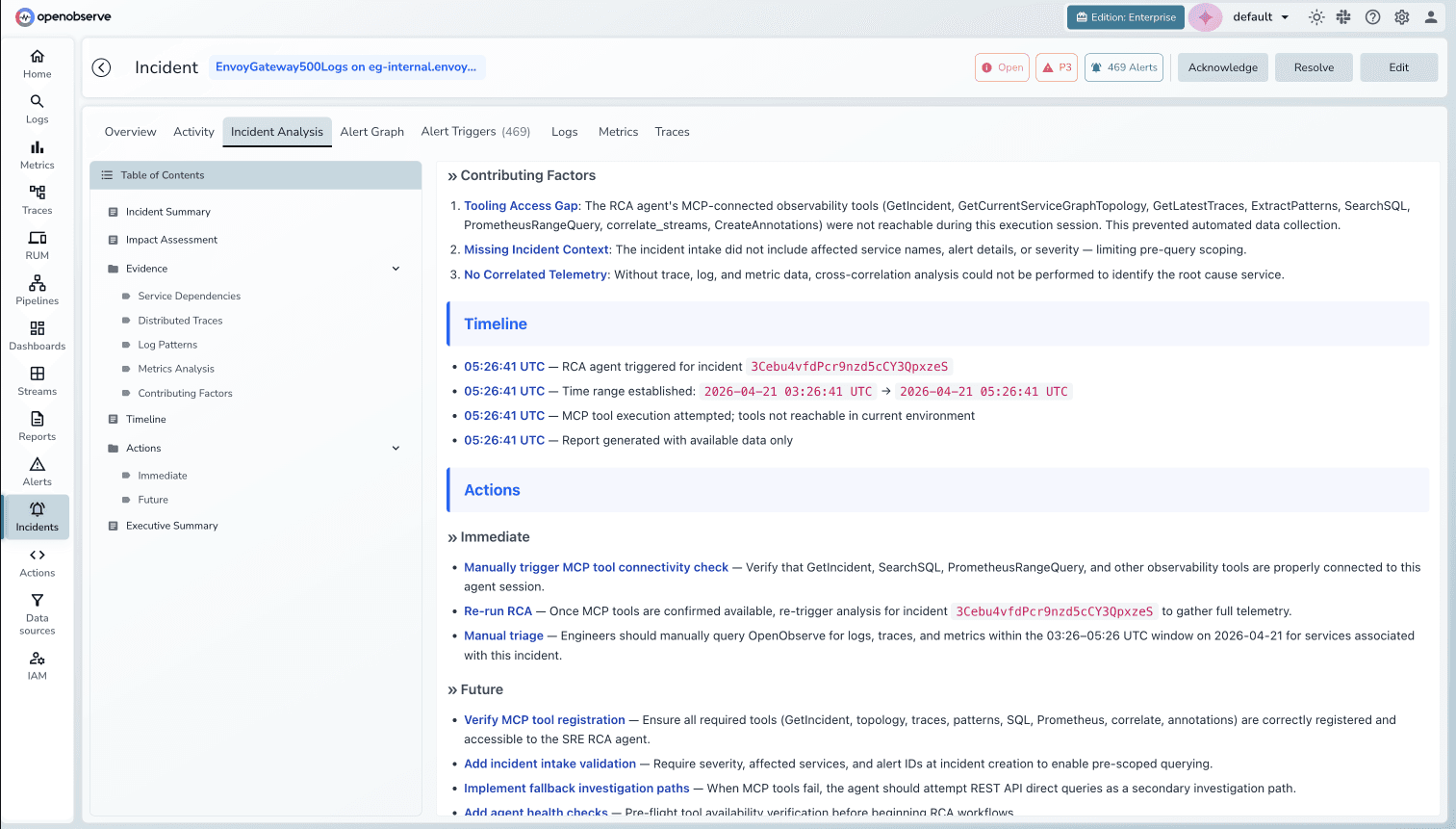Collapse the Evidence section chevron
This screenshot has height=829, width=1456.
point(396,269)
